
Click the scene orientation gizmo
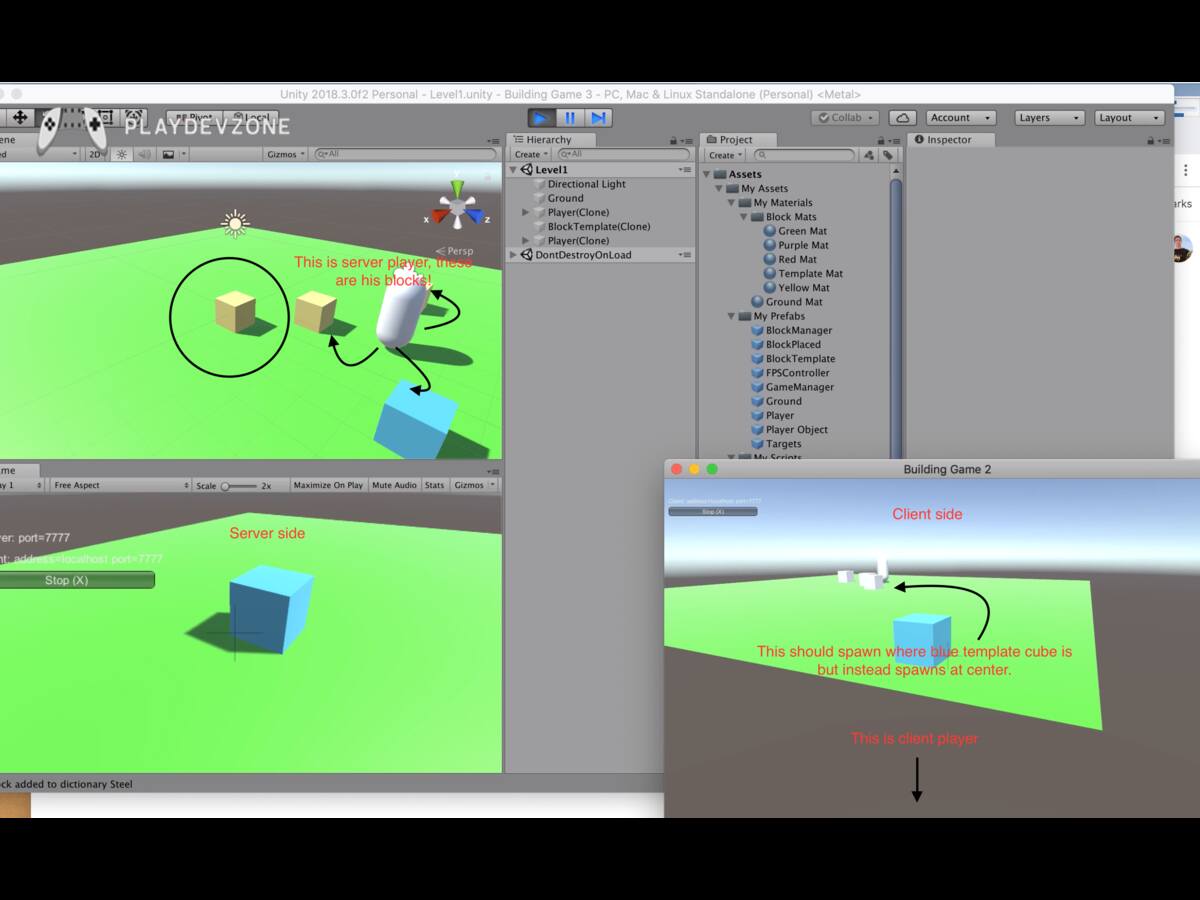coord(458,206)
